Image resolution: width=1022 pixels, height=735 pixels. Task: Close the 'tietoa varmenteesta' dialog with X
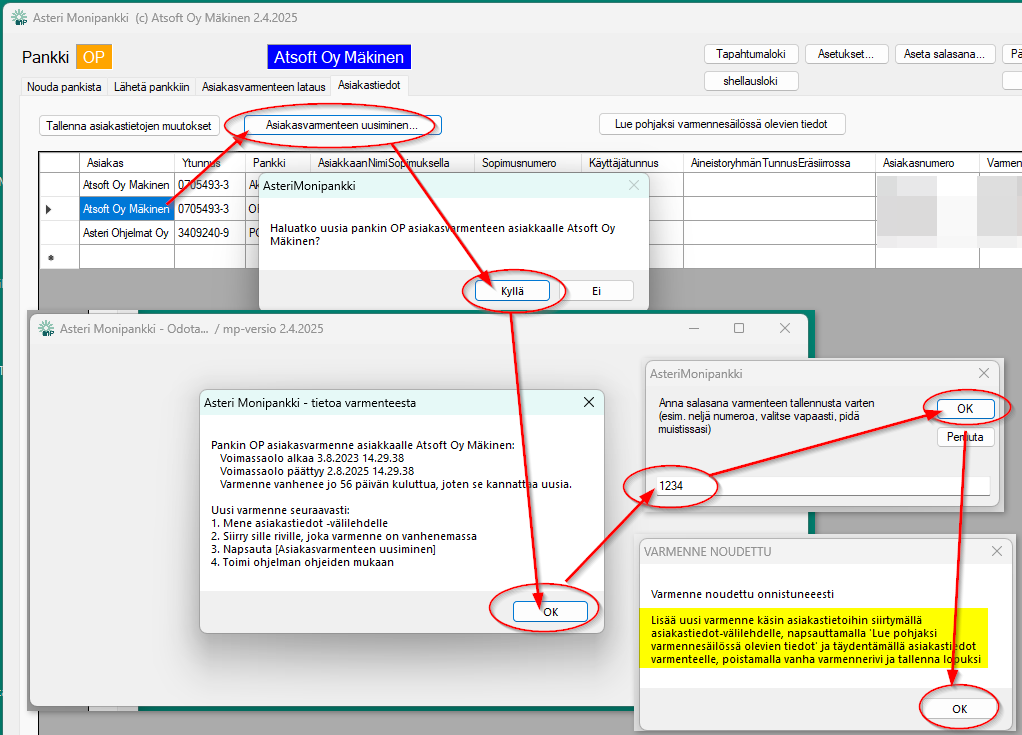click(589, 402)
